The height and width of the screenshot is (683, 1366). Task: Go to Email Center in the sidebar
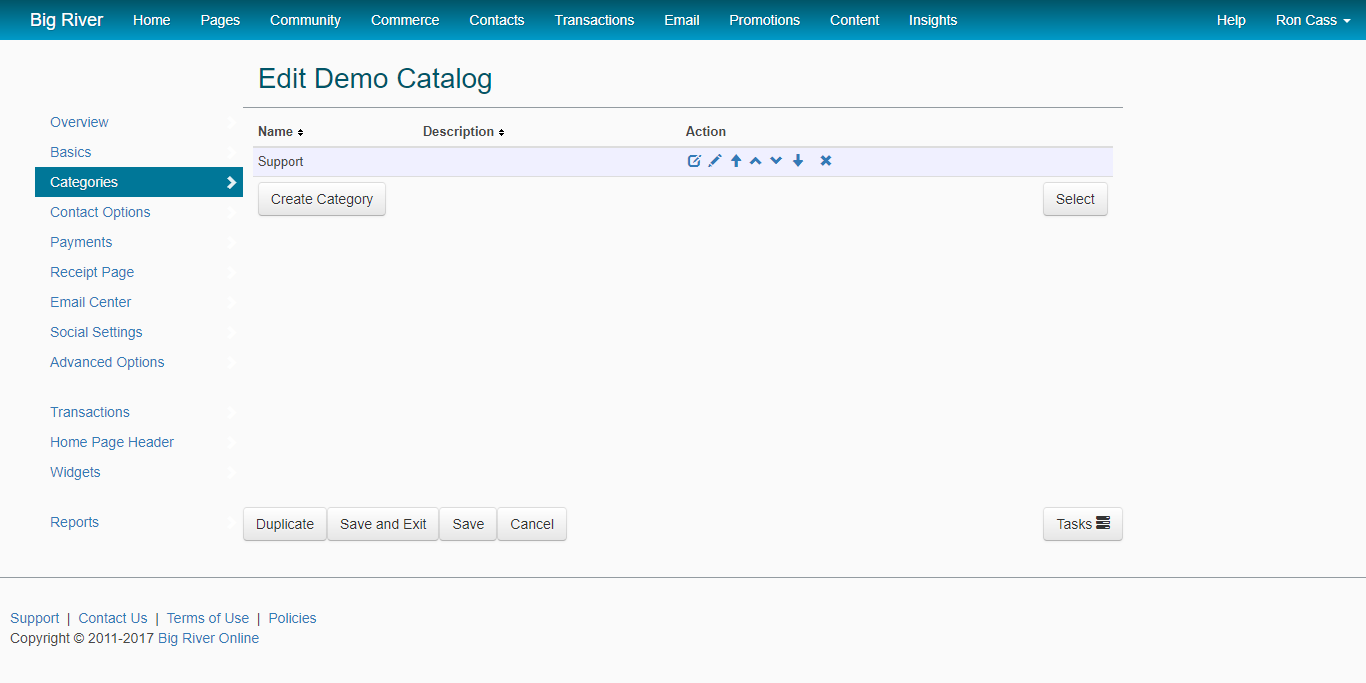tap(139, 302)
